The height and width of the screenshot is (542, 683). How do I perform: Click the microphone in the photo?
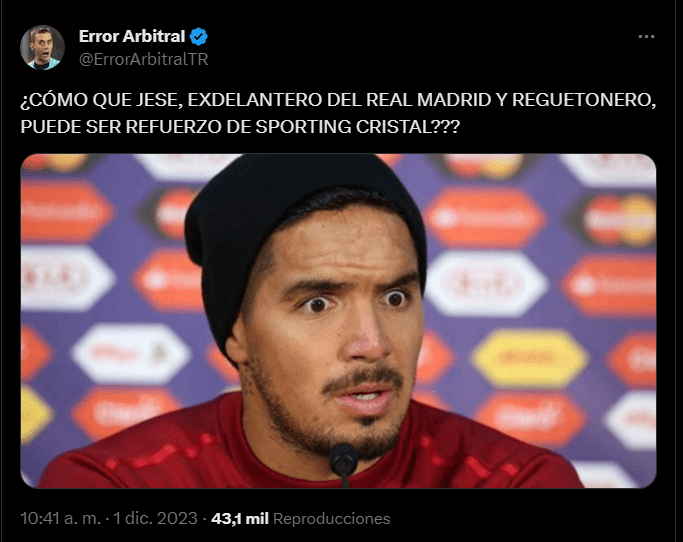[x=344, y=464]
